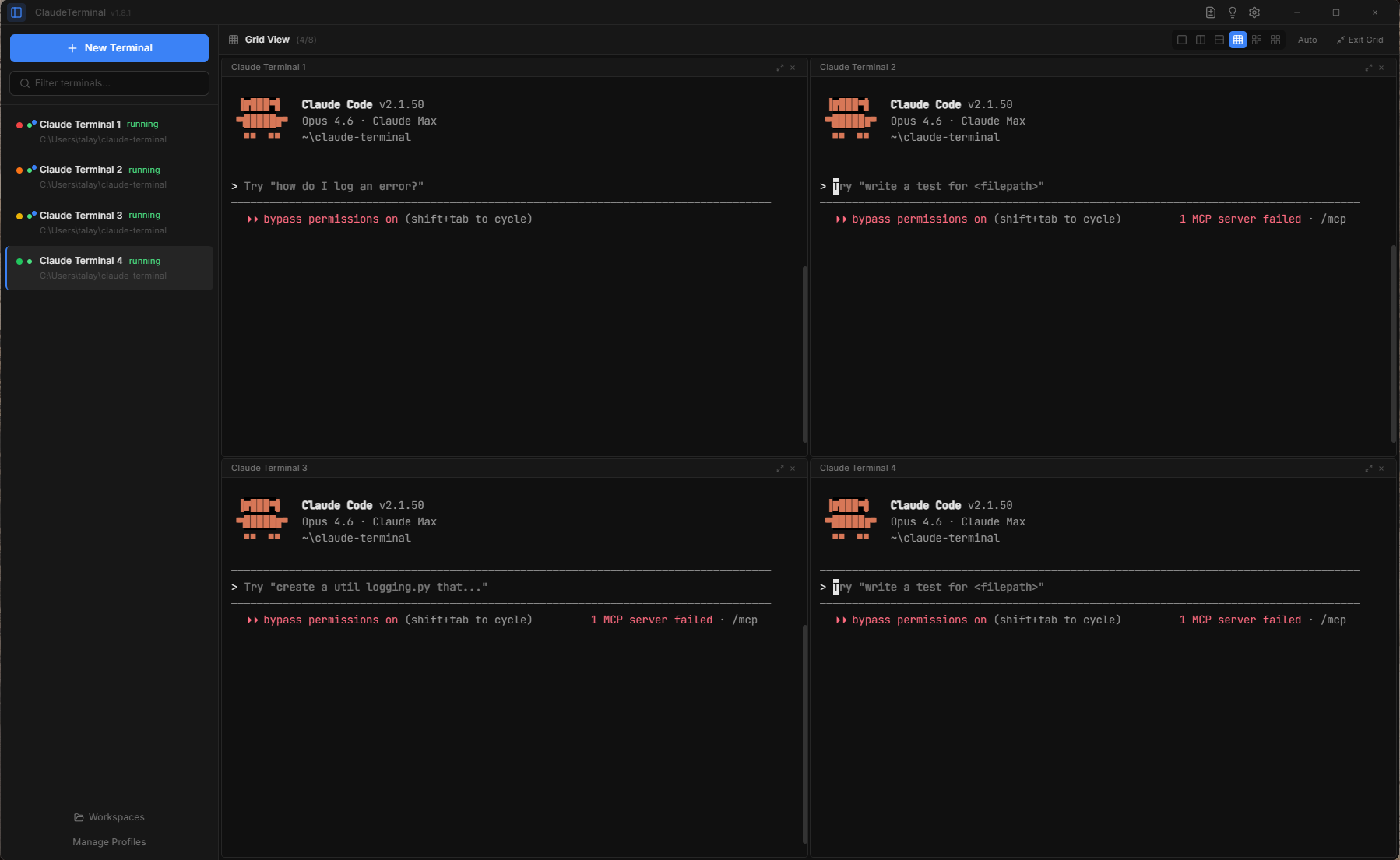Click the lightbulb theme icon
This screenshot has width=1400, height=860.
click(1233, 12)
